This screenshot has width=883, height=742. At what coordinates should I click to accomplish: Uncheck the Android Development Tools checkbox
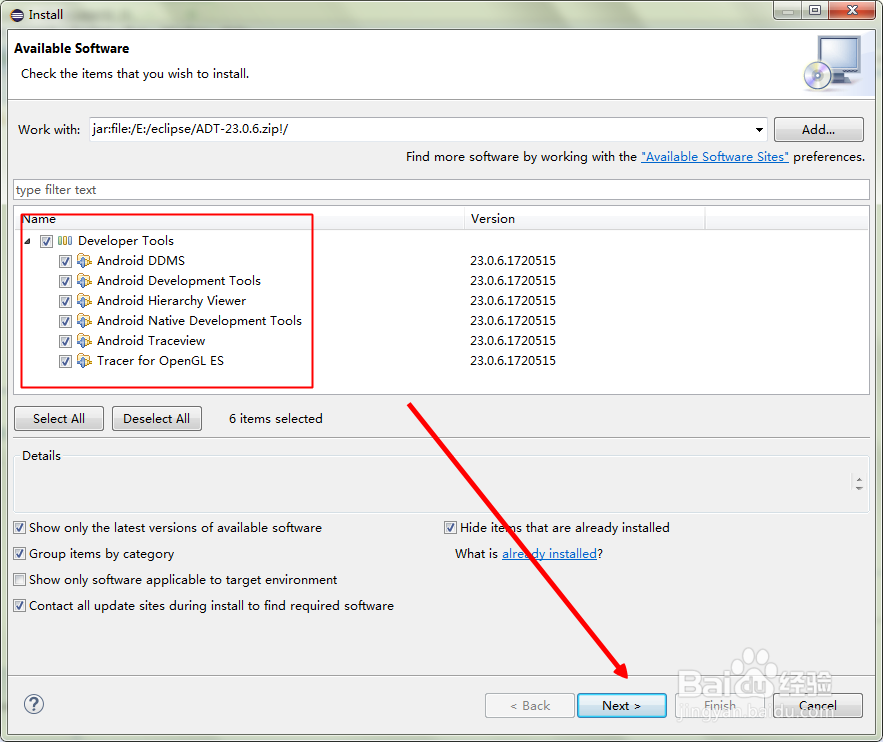65,281
